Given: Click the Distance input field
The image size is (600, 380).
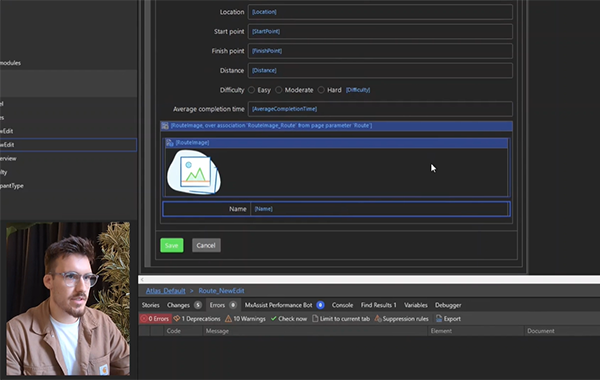Looking at the screenshot, I should point(380,70).
